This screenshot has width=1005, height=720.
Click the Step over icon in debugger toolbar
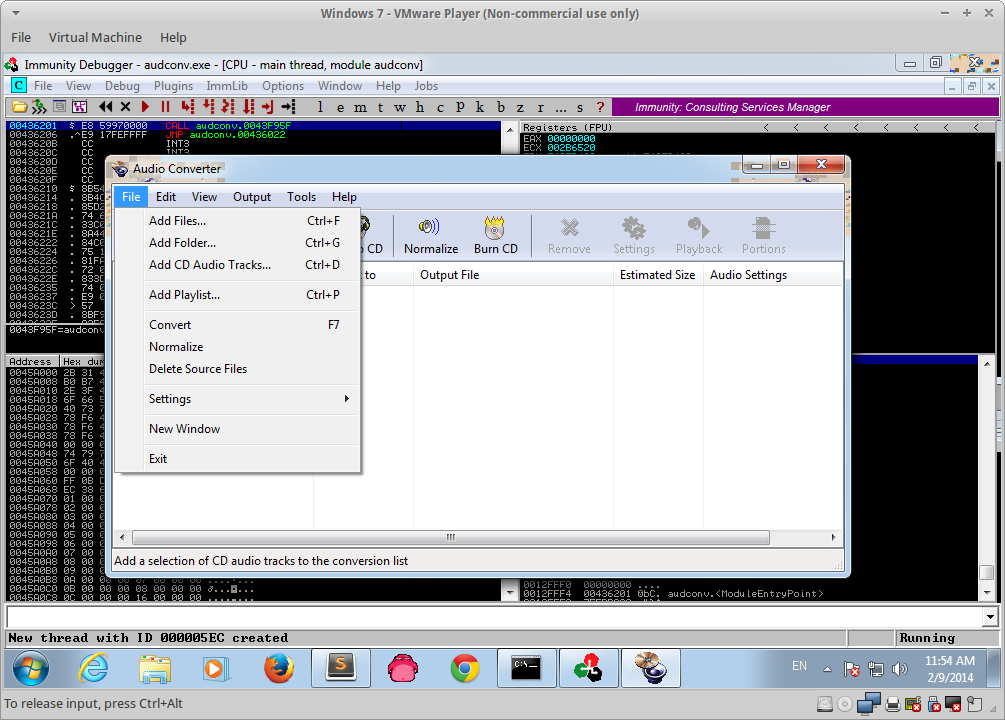pos(208,107)
